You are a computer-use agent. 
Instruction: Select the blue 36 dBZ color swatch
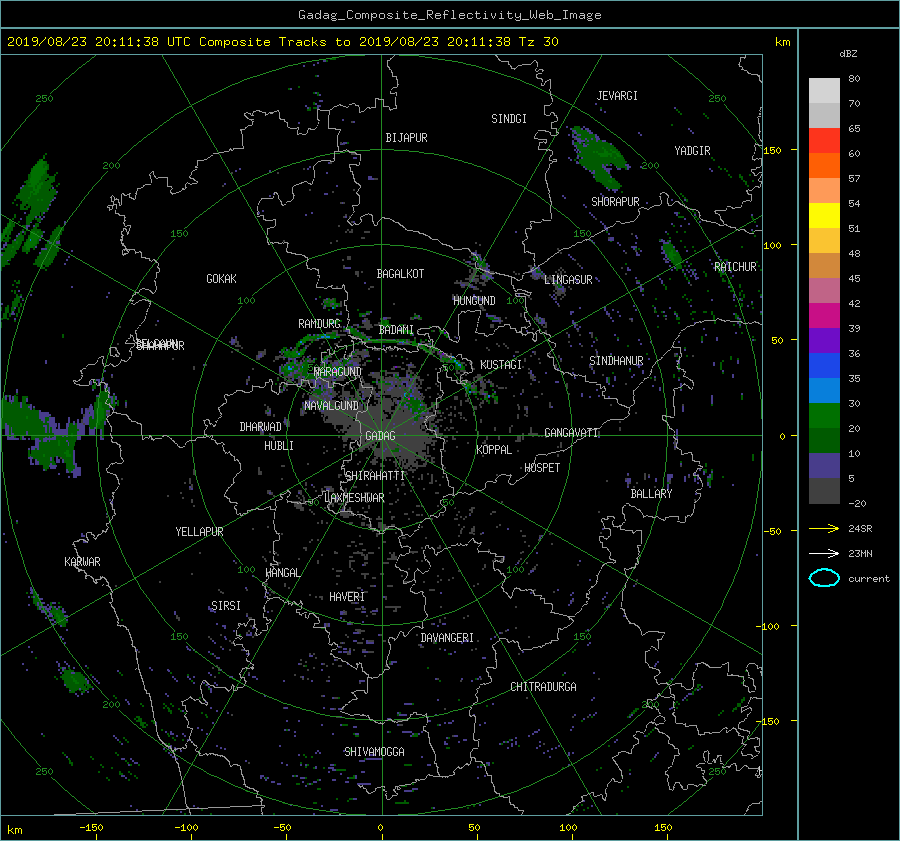824,365
